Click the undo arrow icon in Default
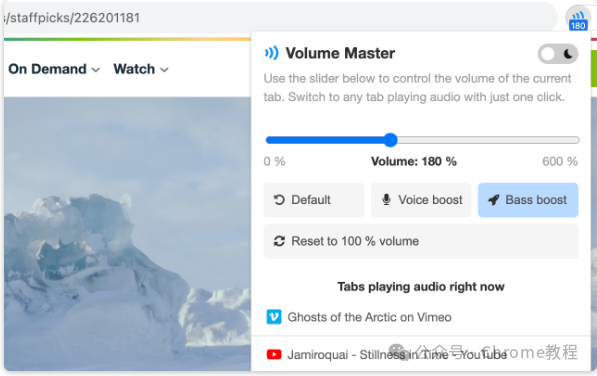Viewport: 597px width, 376px height. pyautogui.click(x=279, y=200)
